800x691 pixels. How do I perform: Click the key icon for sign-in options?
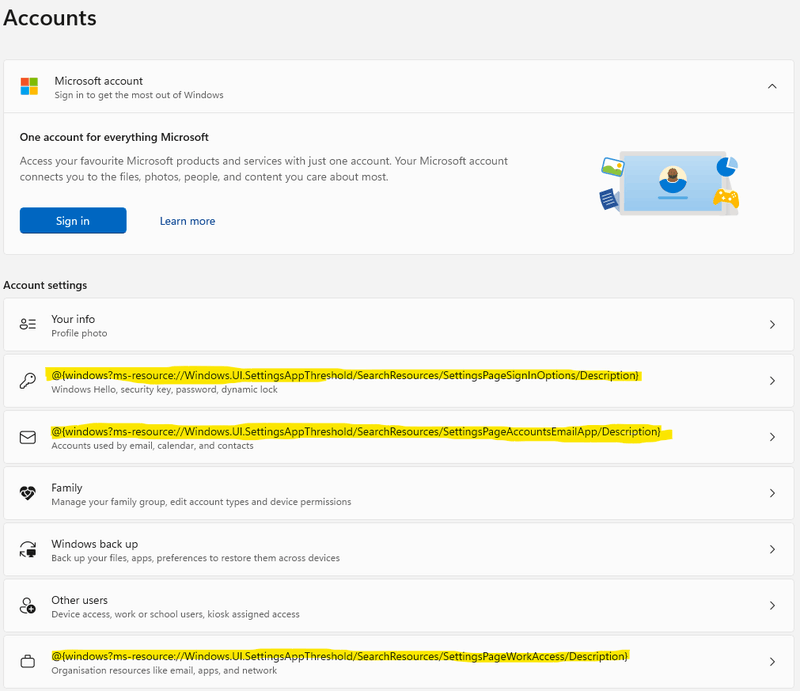(28, 381)
